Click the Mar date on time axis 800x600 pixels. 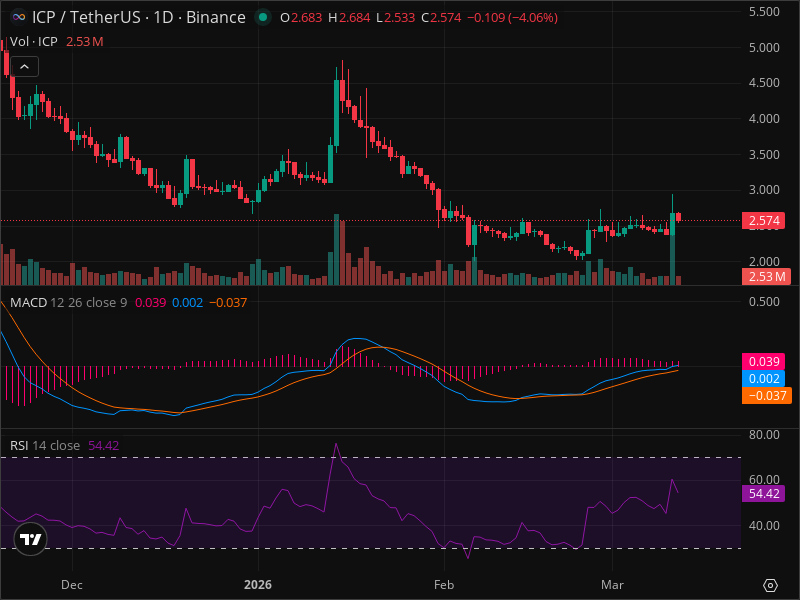(x=612, y=585)
